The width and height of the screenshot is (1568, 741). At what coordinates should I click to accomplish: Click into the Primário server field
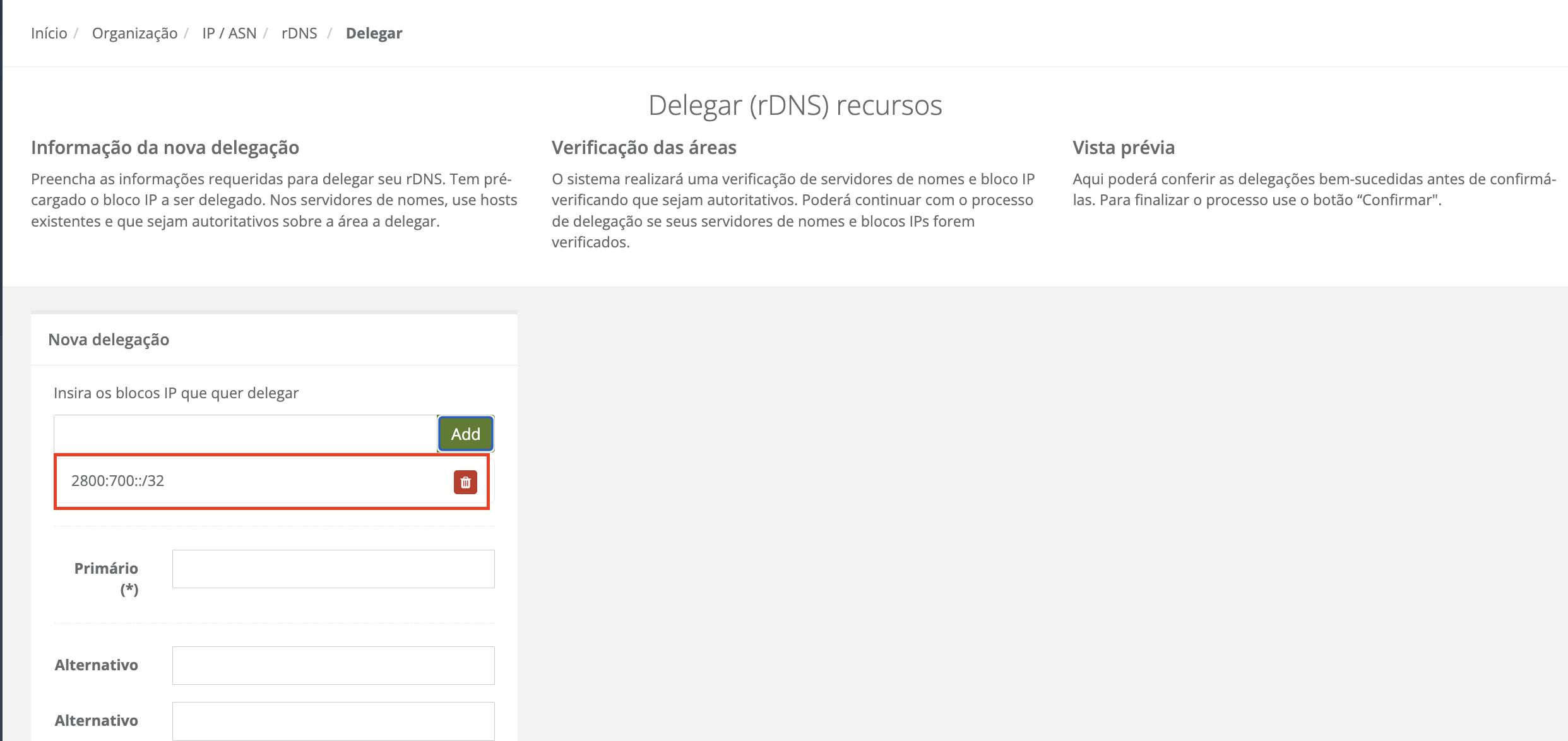[333, 569]
